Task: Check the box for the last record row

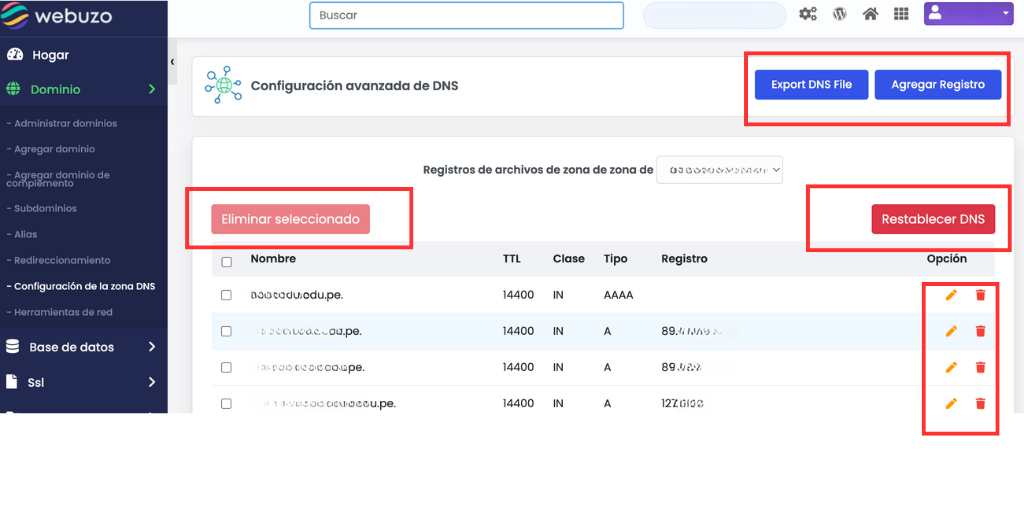Action: tap(226, 403)
